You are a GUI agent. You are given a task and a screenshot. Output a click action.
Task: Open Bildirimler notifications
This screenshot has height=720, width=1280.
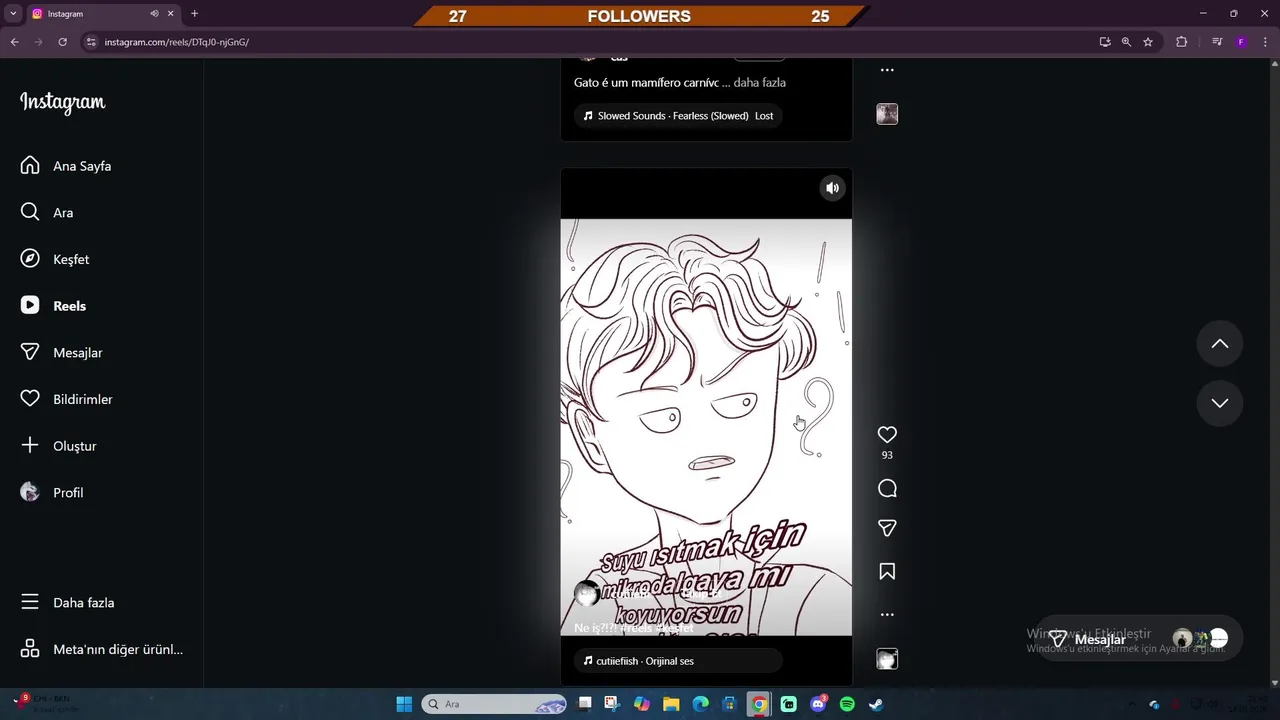click(x=66, y=399)
